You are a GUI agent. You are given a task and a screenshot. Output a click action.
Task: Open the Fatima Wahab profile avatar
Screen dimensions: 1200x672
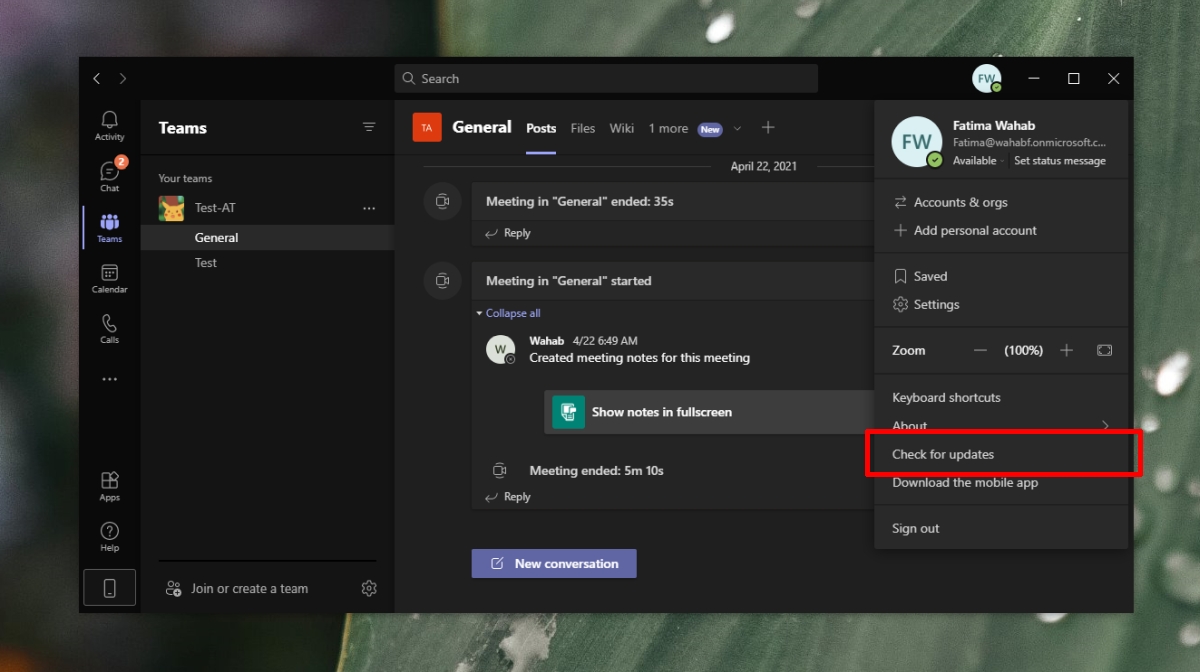click(916, 141)
